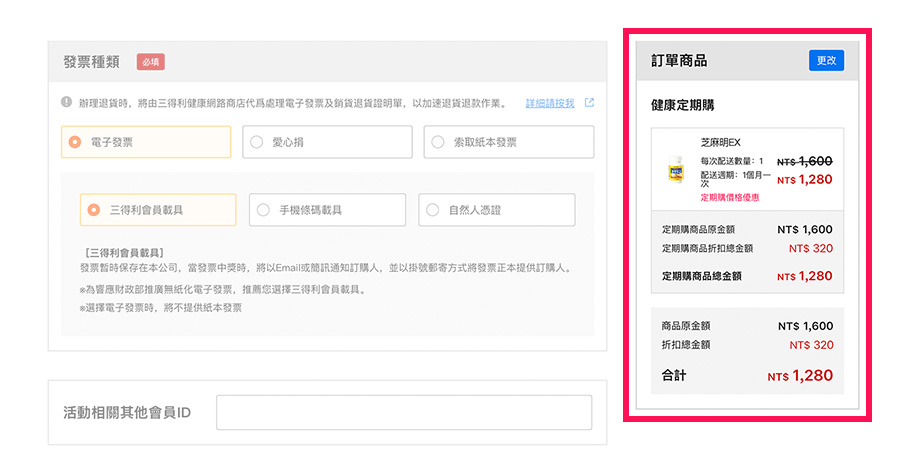Click the strikethrough NT$ 1,600 original price
910x475 pixels.
click(805, 161)
